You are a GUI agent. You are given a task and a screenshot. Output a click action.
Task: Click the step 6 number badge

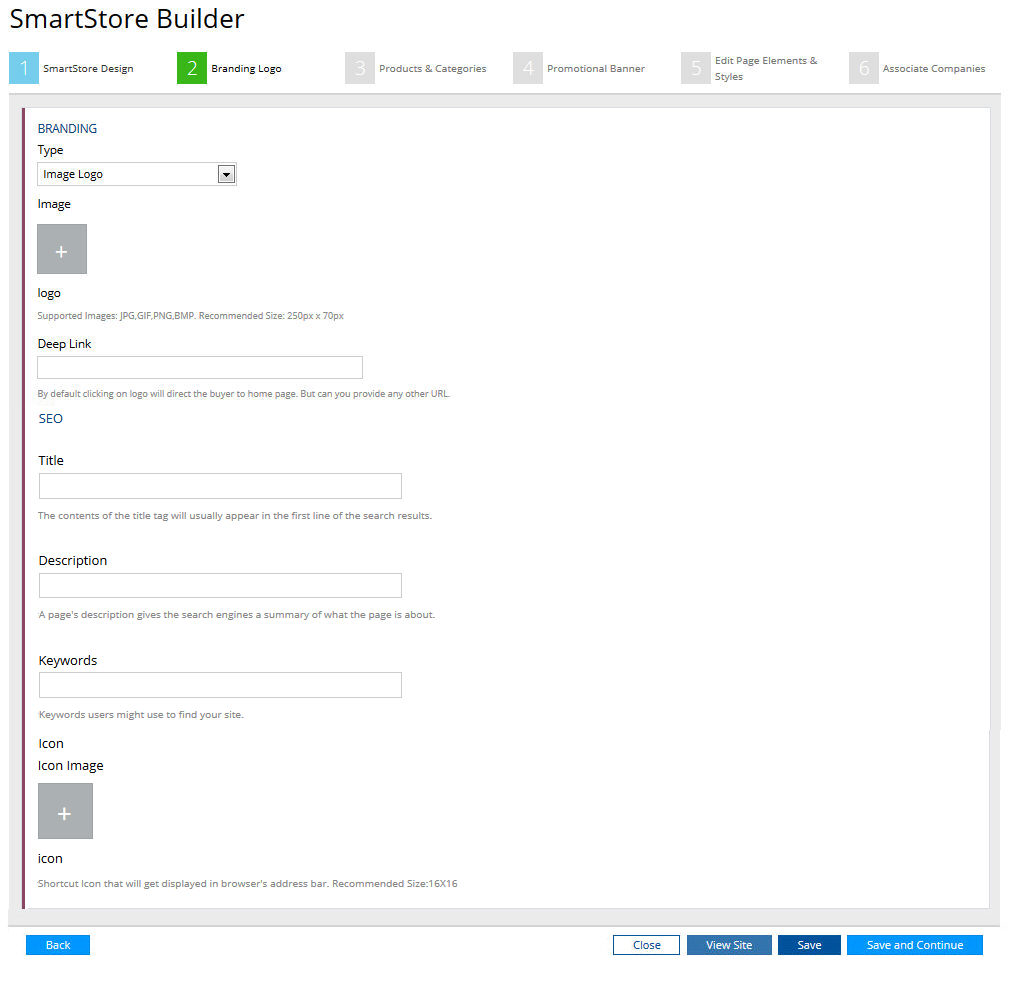click(864, 68)
